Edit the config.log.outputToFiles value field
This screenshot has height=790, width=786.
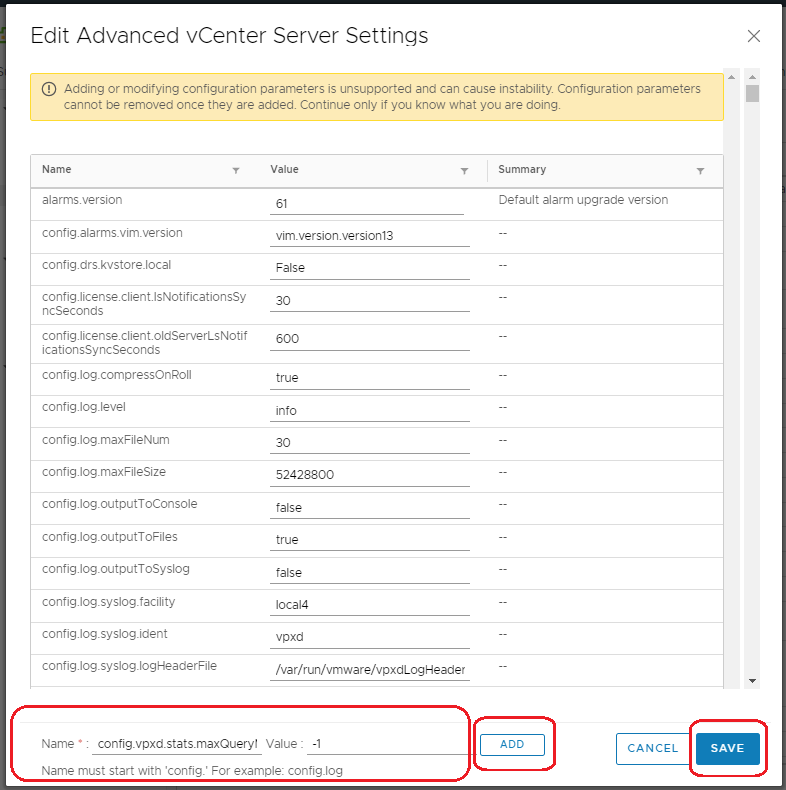point(370,540)
